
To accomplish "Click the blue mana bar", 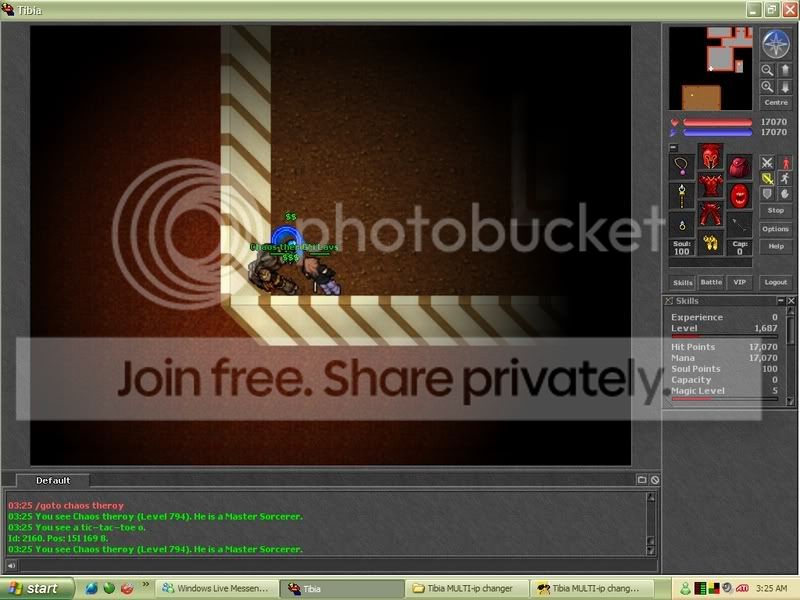I will (717, 133).
